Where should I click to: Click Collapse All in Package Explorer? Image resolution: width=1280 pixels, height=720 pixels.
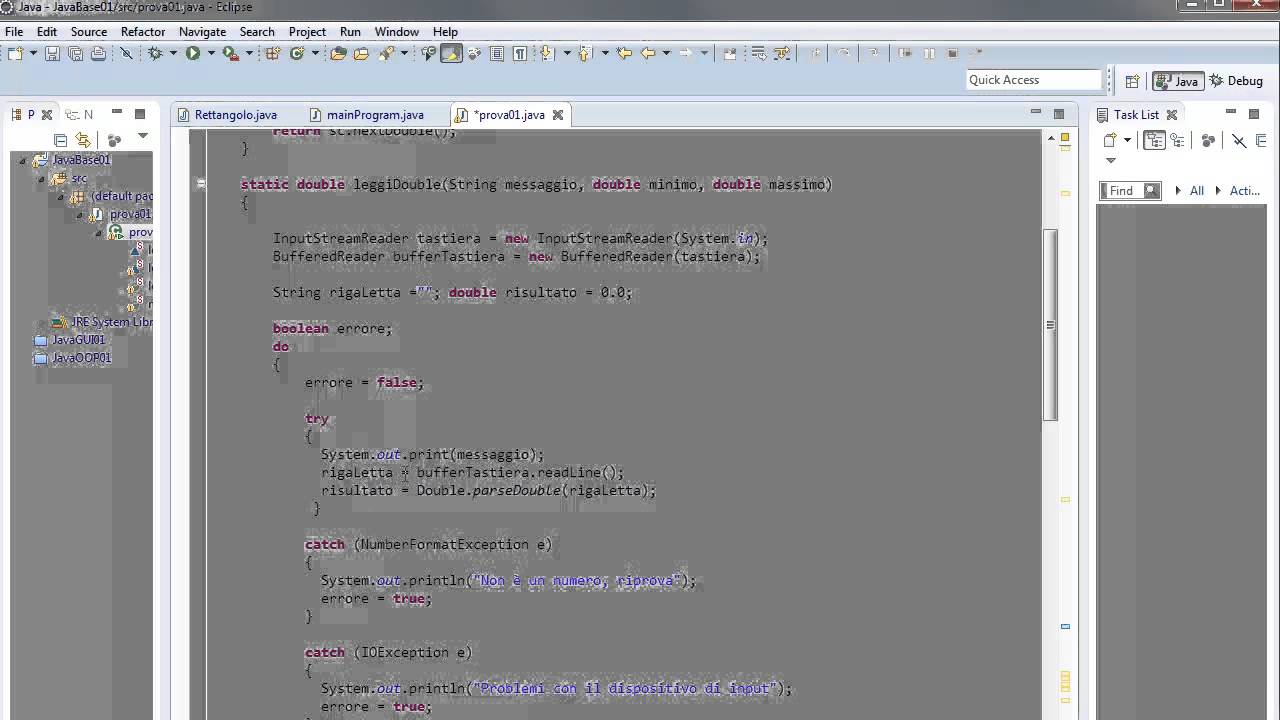[61, 140]
